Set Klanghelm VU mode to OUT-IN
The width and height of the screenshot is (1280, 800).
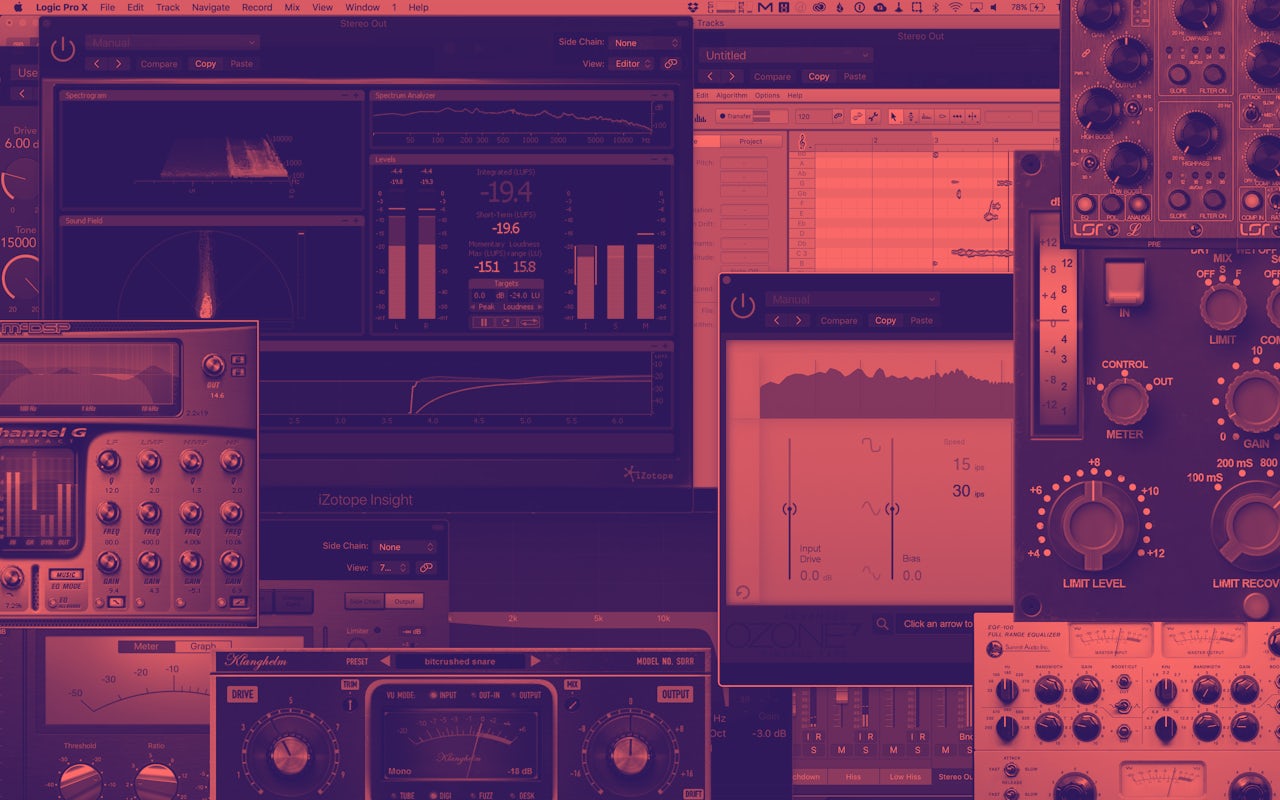[484, 695]
